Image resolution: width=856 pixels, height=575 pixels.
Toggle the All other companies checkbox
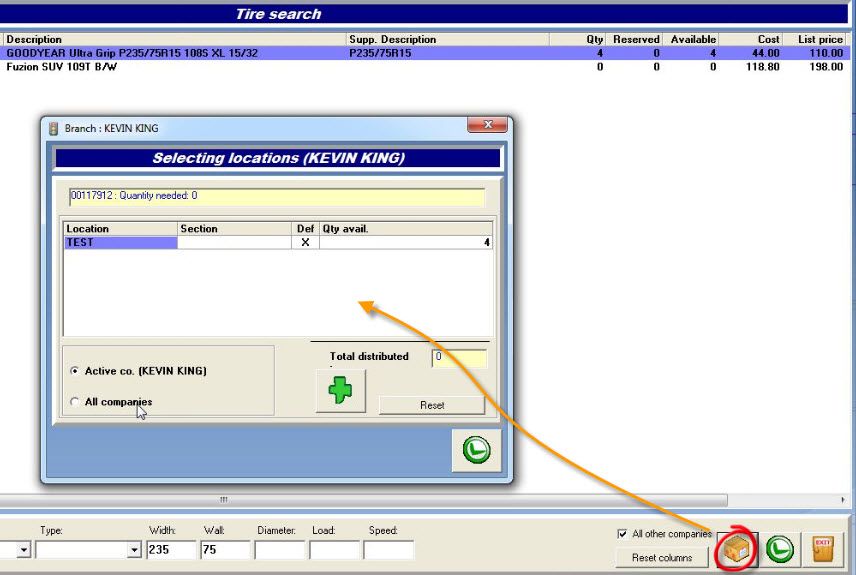[x=622, y=533]
